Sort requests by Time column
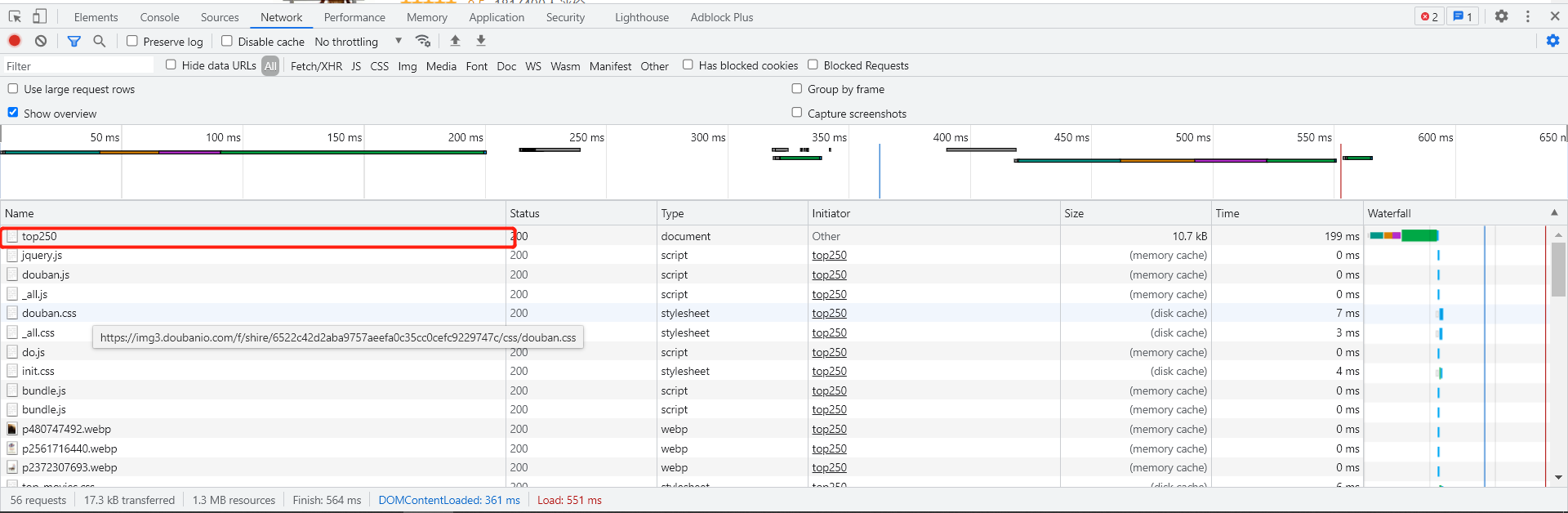1568x513 pixels. (x=1287, y=213)
